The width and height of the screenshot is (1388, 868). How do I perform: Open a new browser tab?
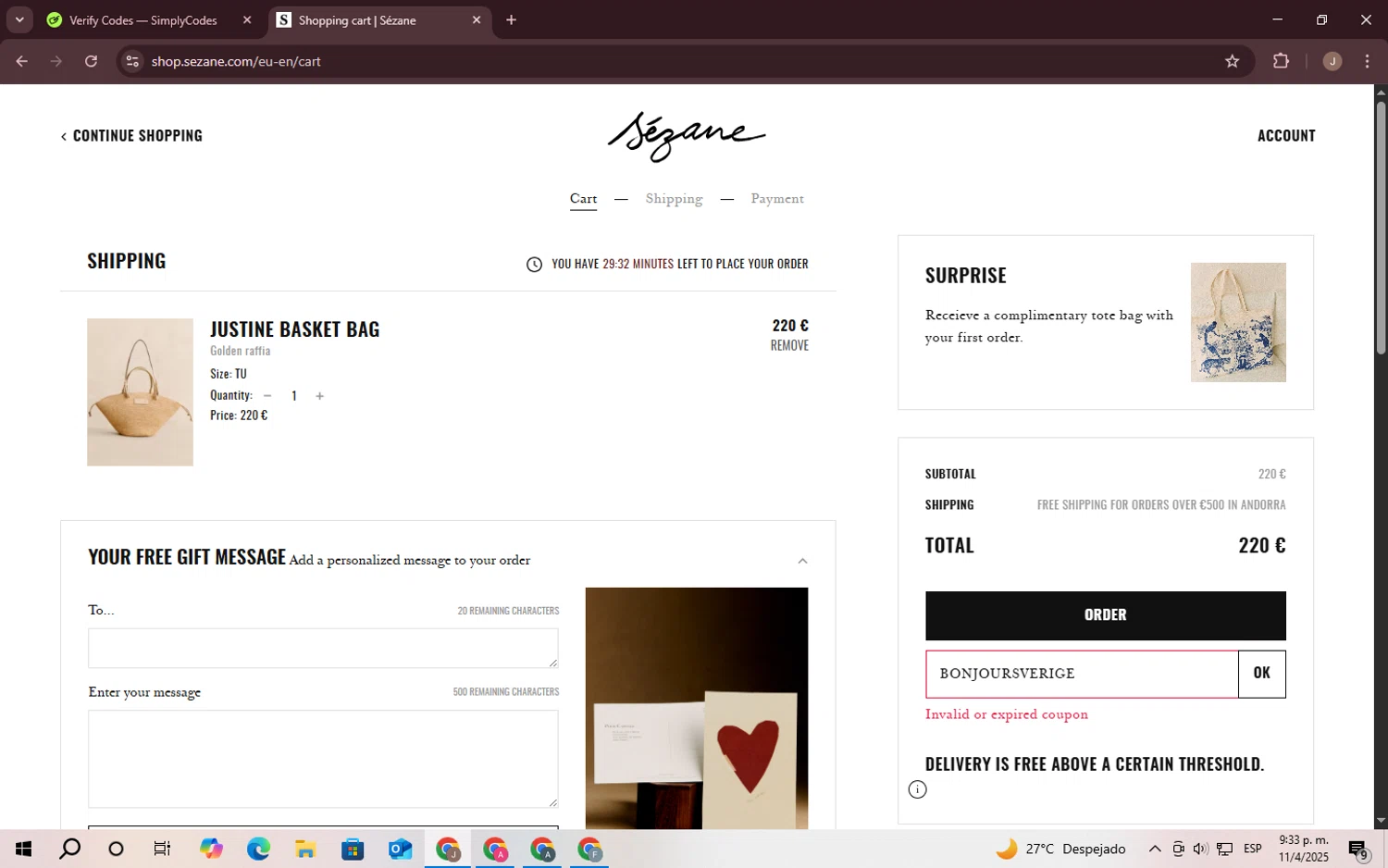pos(511,19)
